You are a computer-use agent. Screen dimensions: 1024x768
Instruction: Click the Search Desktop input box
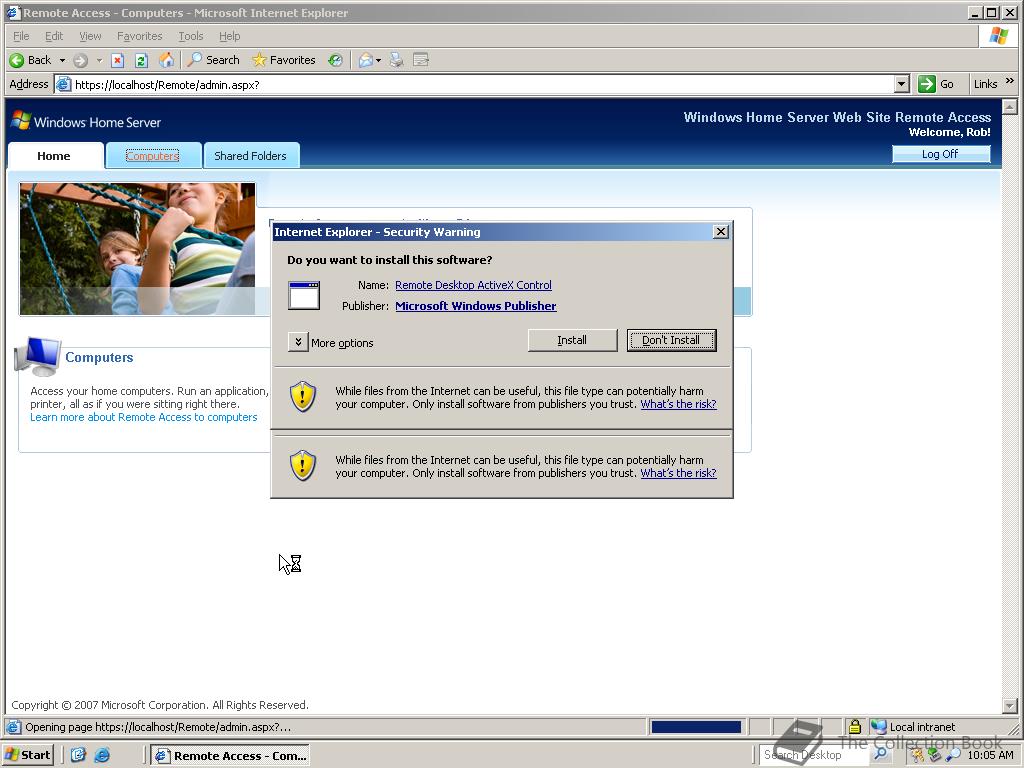[814, 755]
